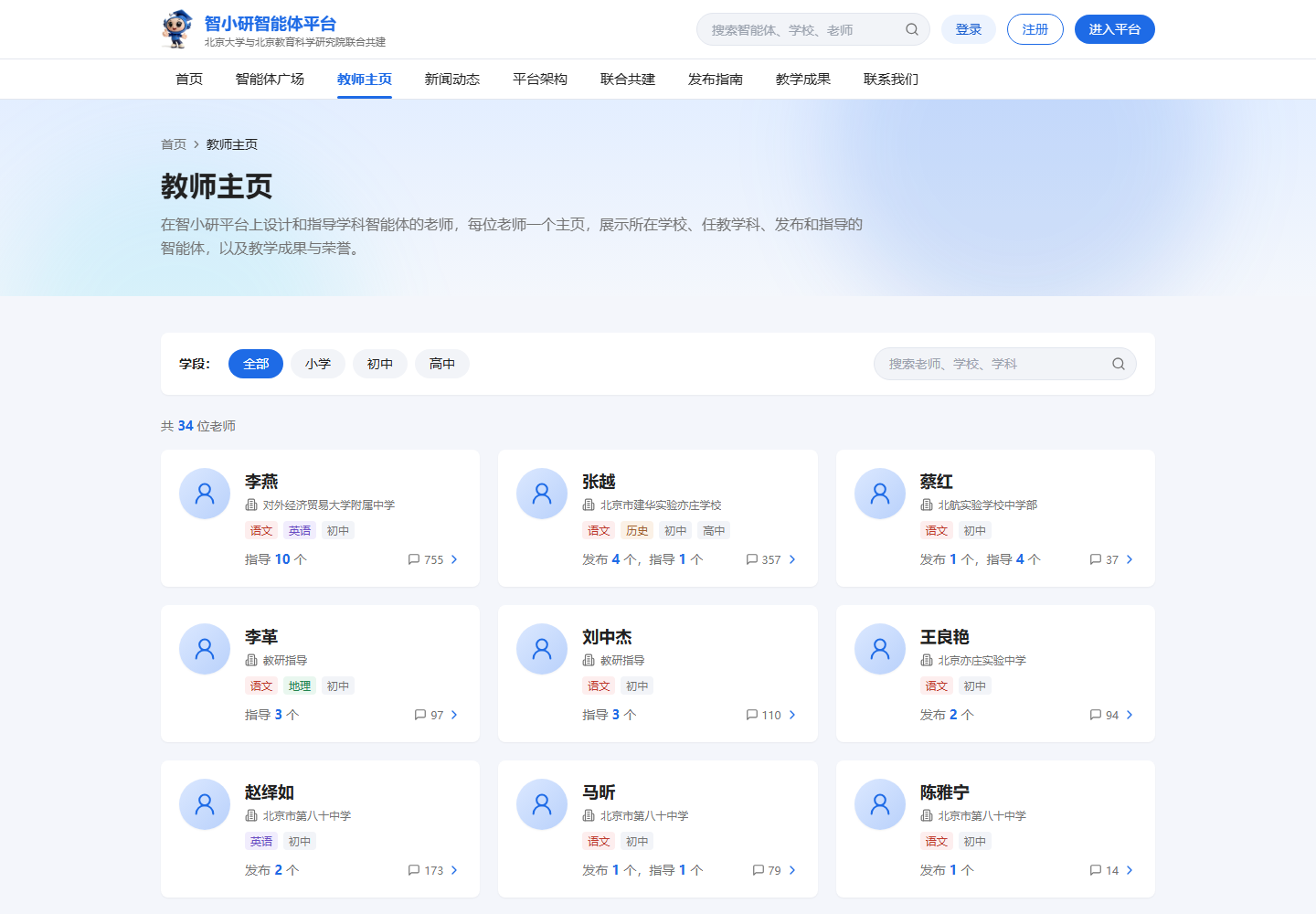Expand 刘中杰's card with the right chevron
This screenshot has width=1316, height=914.
792,715
